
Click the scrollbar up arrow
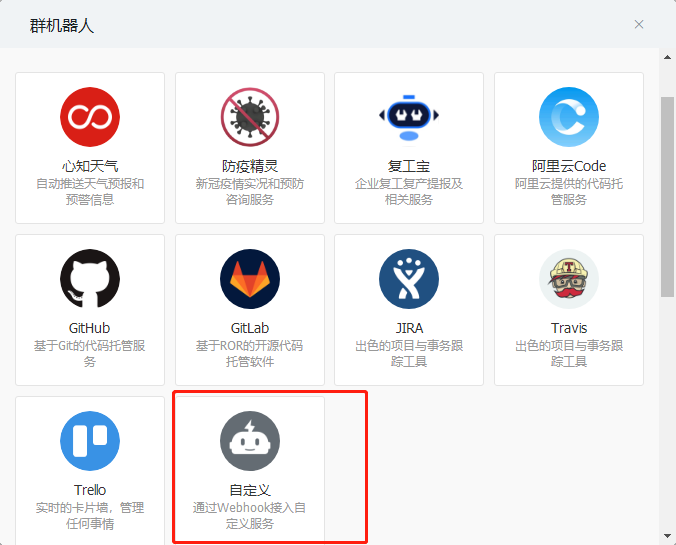(x=667, y=57)
